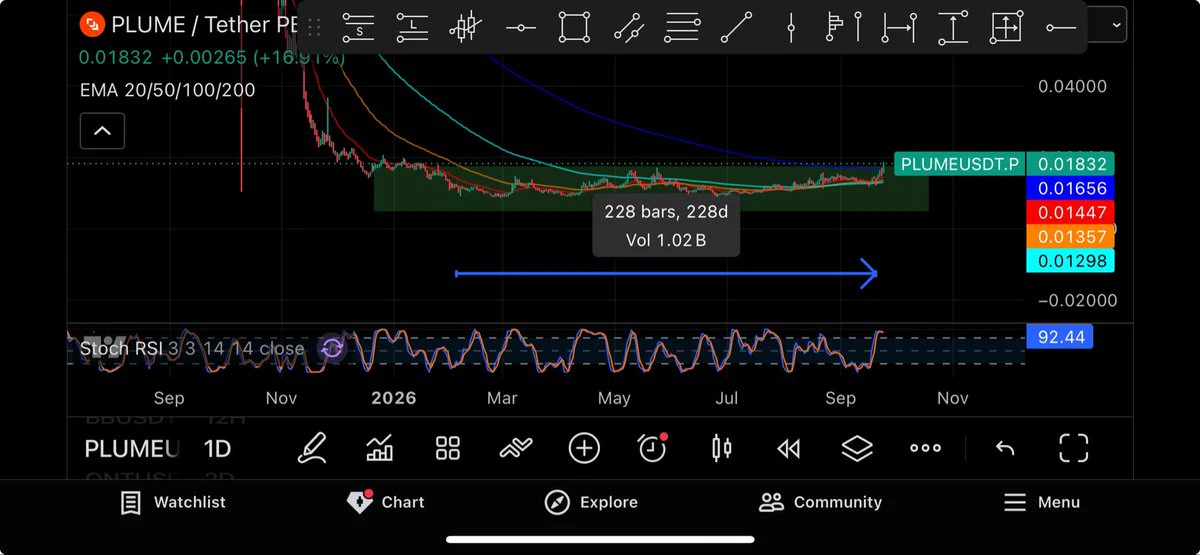Tap the 228 bars measurement info box

point(666,225)
